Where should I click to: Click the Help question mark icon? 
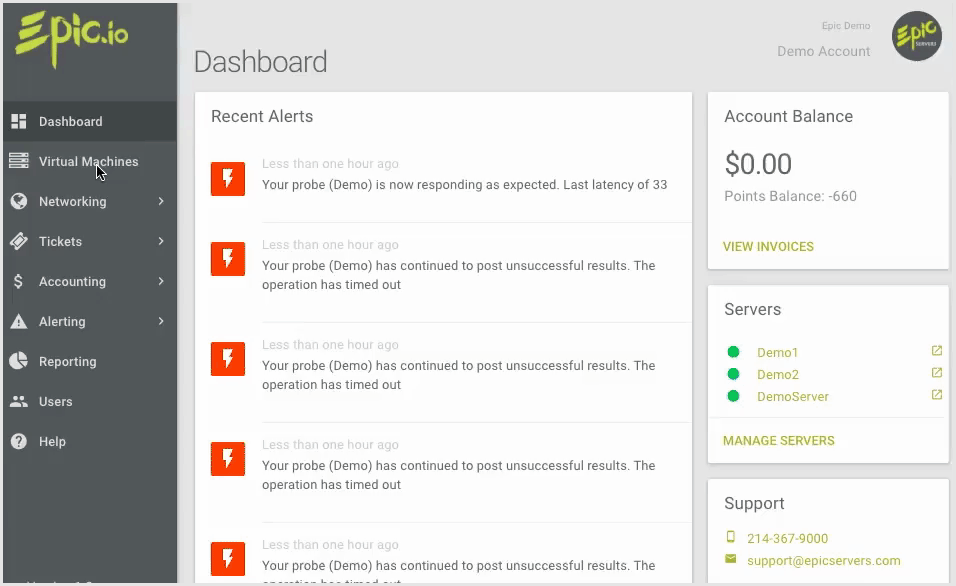click(x=18, y=441)
